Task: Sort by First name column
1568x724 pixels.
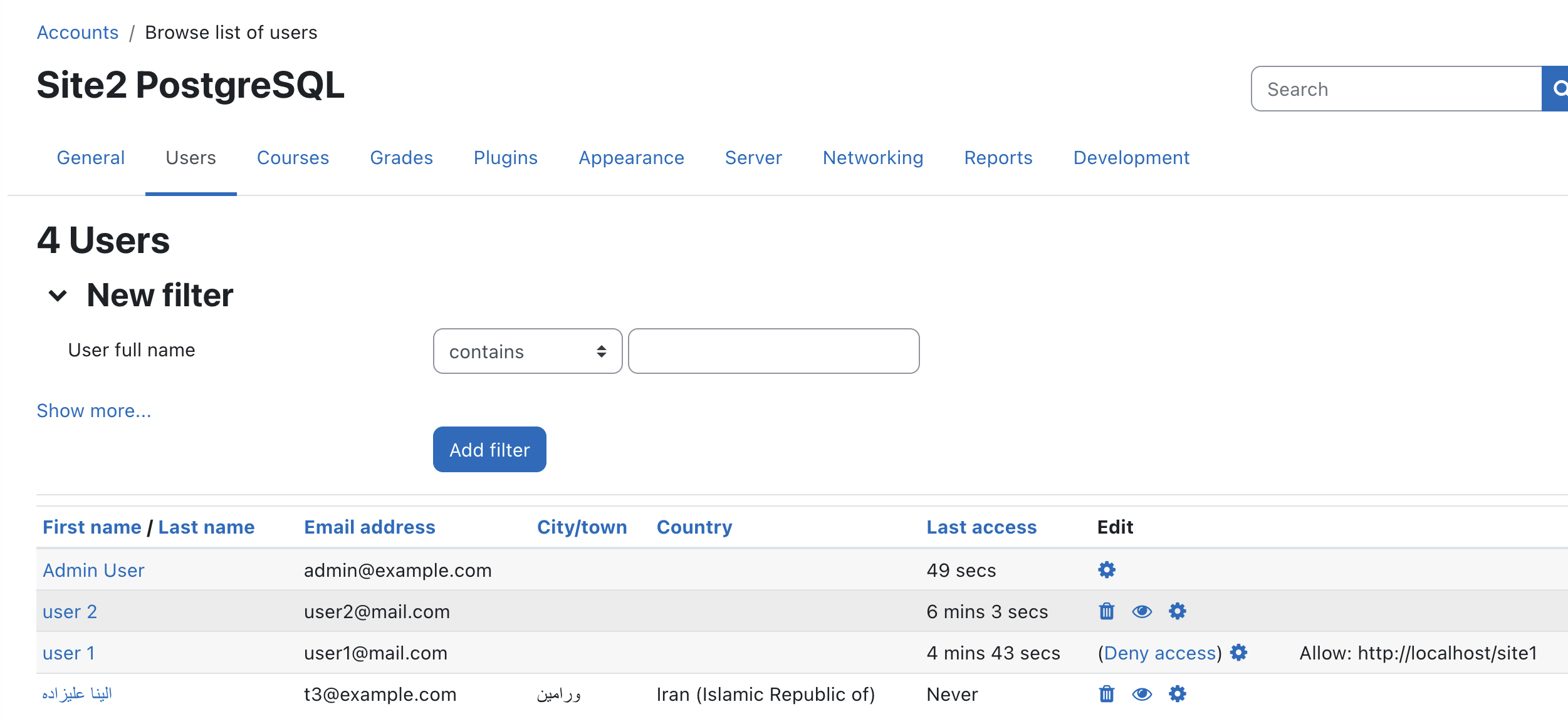Action: click(x=92, y=527)
